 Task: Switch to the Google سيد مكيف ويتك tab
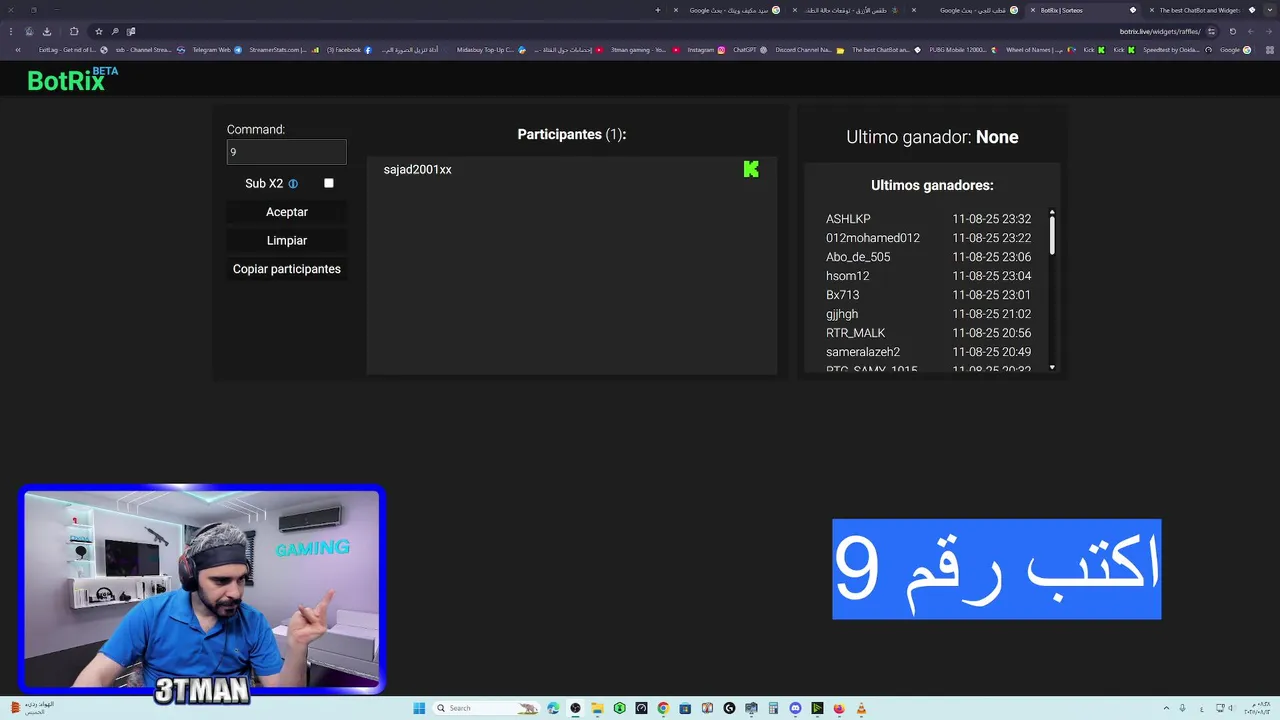726,10
